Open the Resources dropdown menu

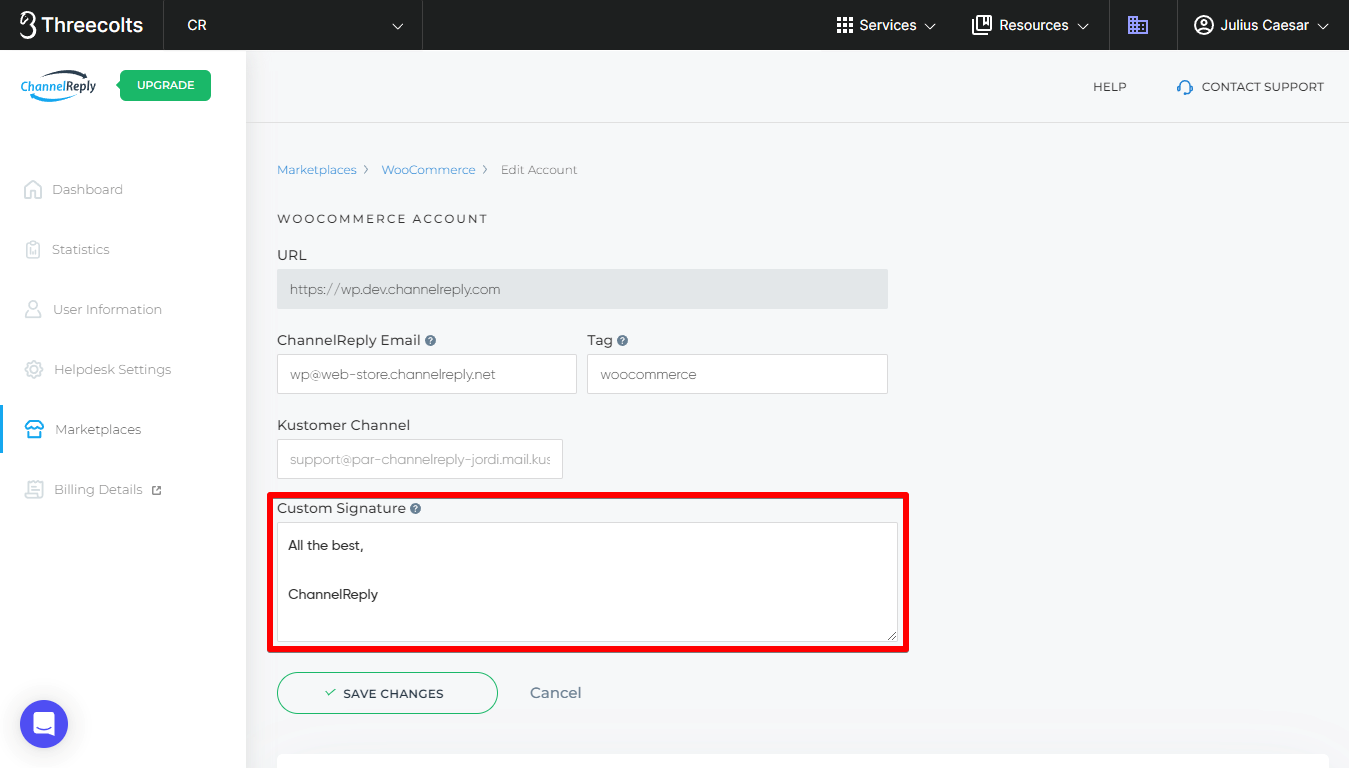(1030, 25)
